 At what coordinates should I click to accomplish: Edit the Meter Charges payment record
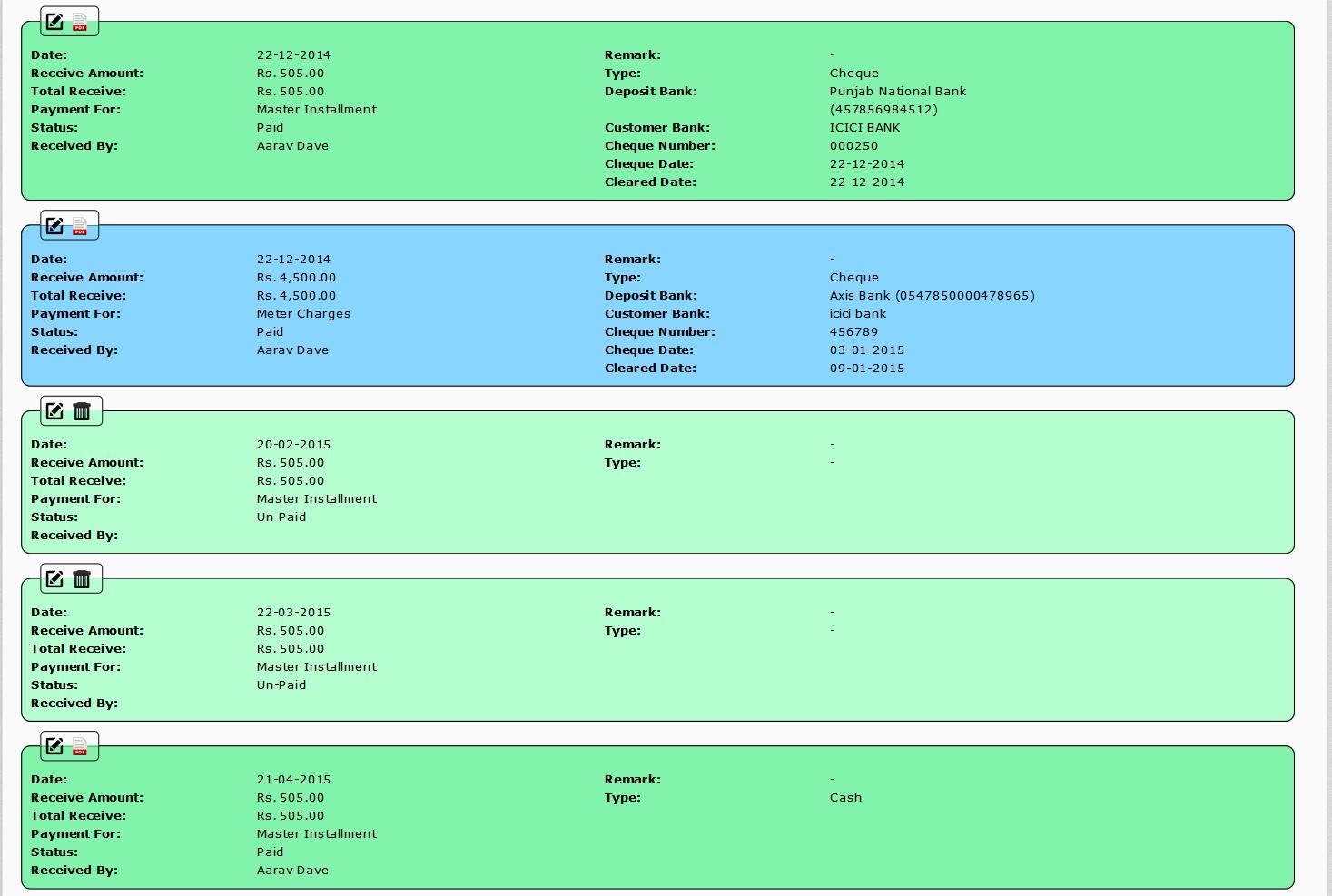tap(54, 225)
